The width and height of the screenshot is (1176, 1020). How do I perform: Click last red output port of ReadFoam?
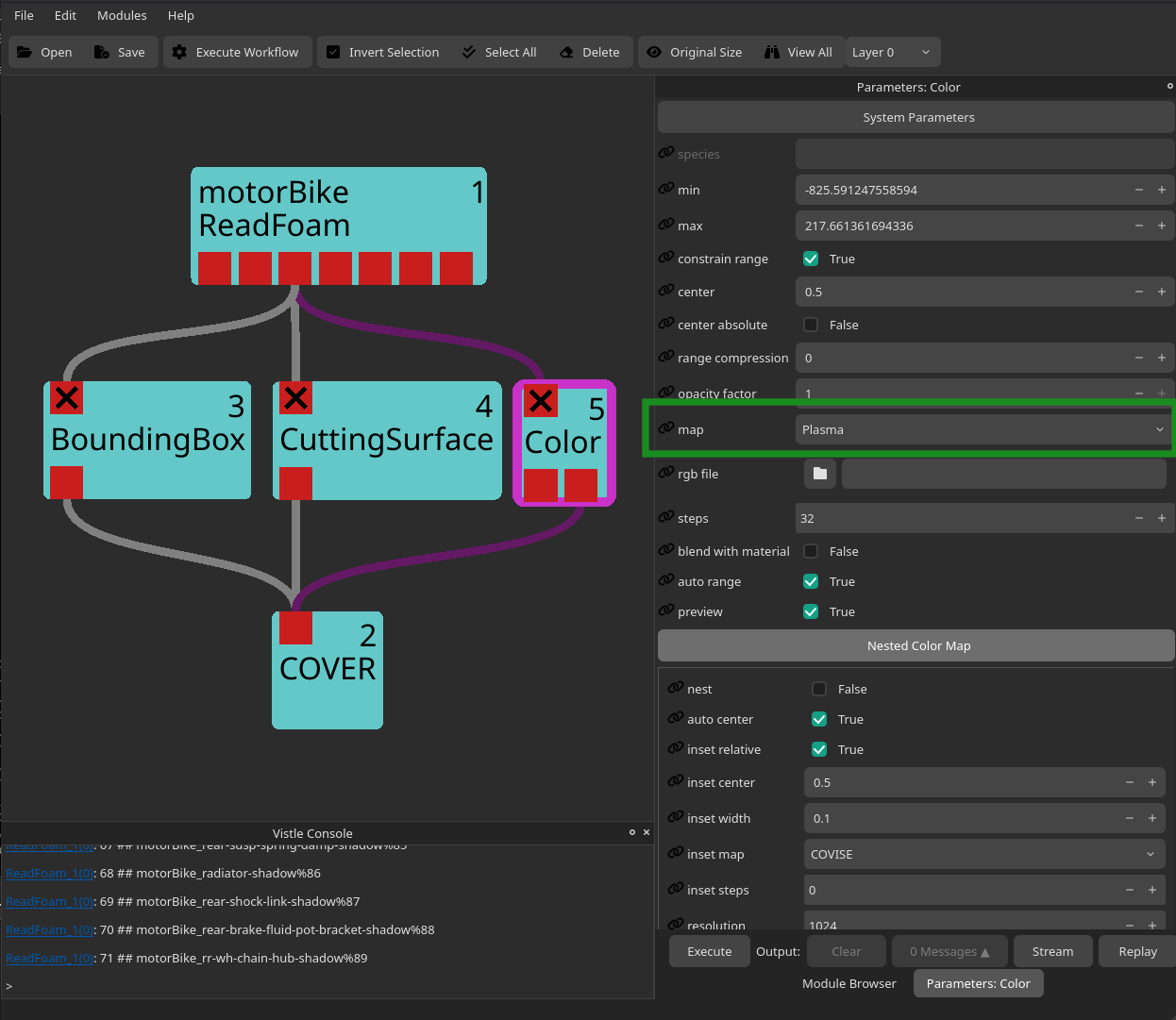click(456, 268)
